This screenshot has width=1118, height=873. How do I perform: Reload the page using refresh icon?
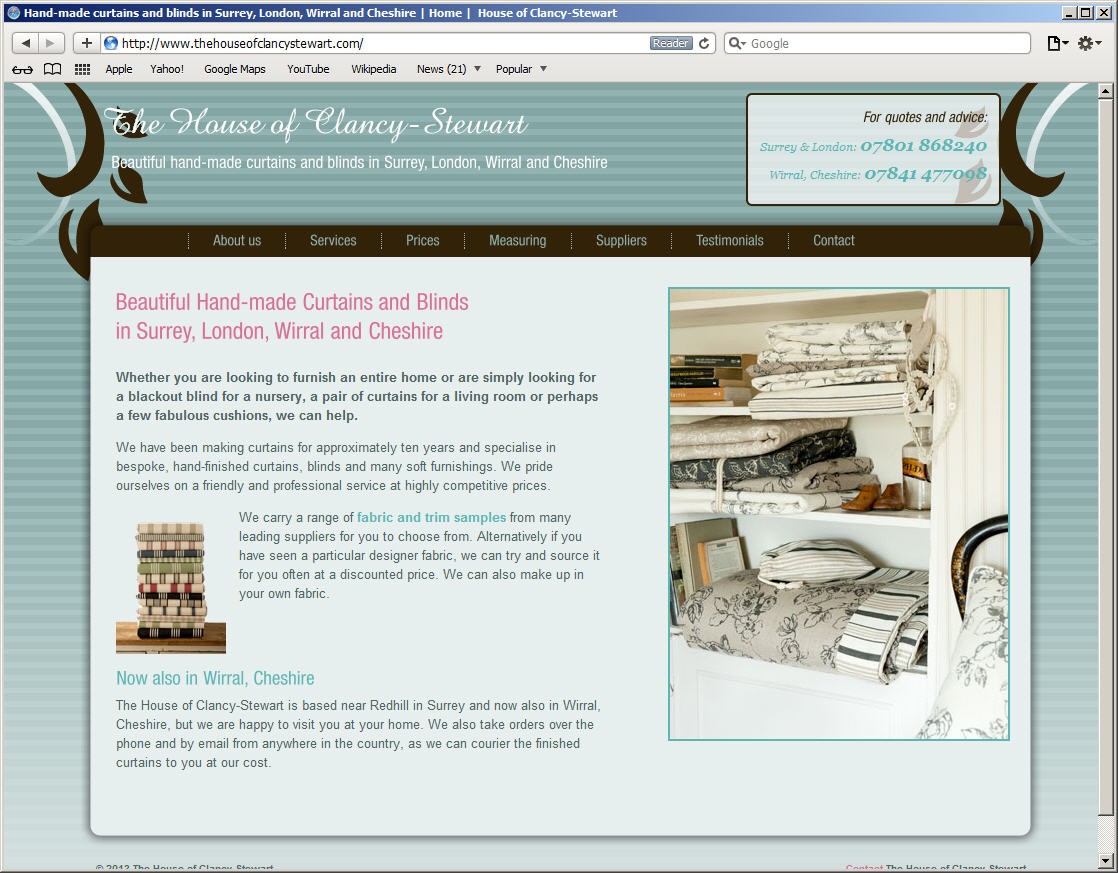[x=704, y=44]
